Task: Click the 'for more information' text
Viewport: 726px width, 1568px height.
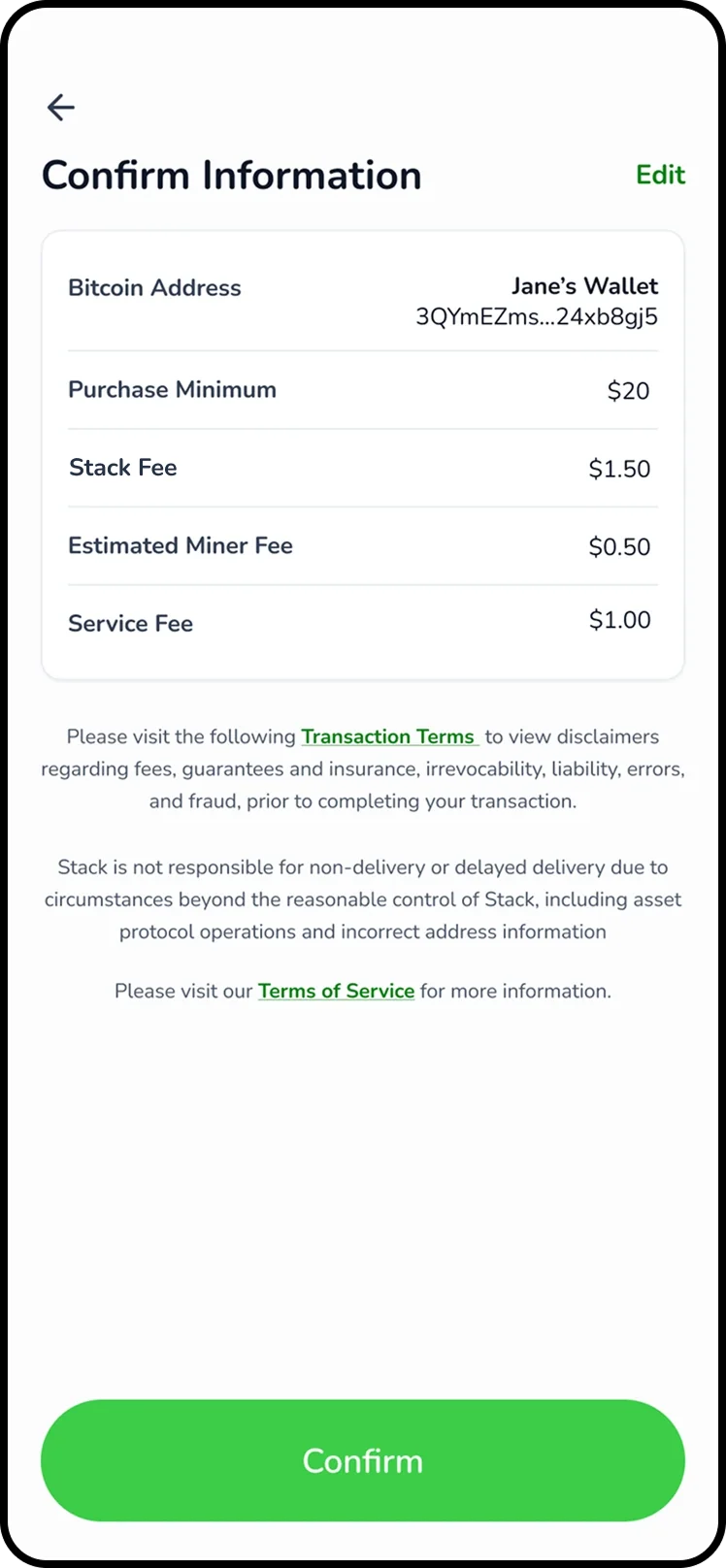Action: [515, 991]
